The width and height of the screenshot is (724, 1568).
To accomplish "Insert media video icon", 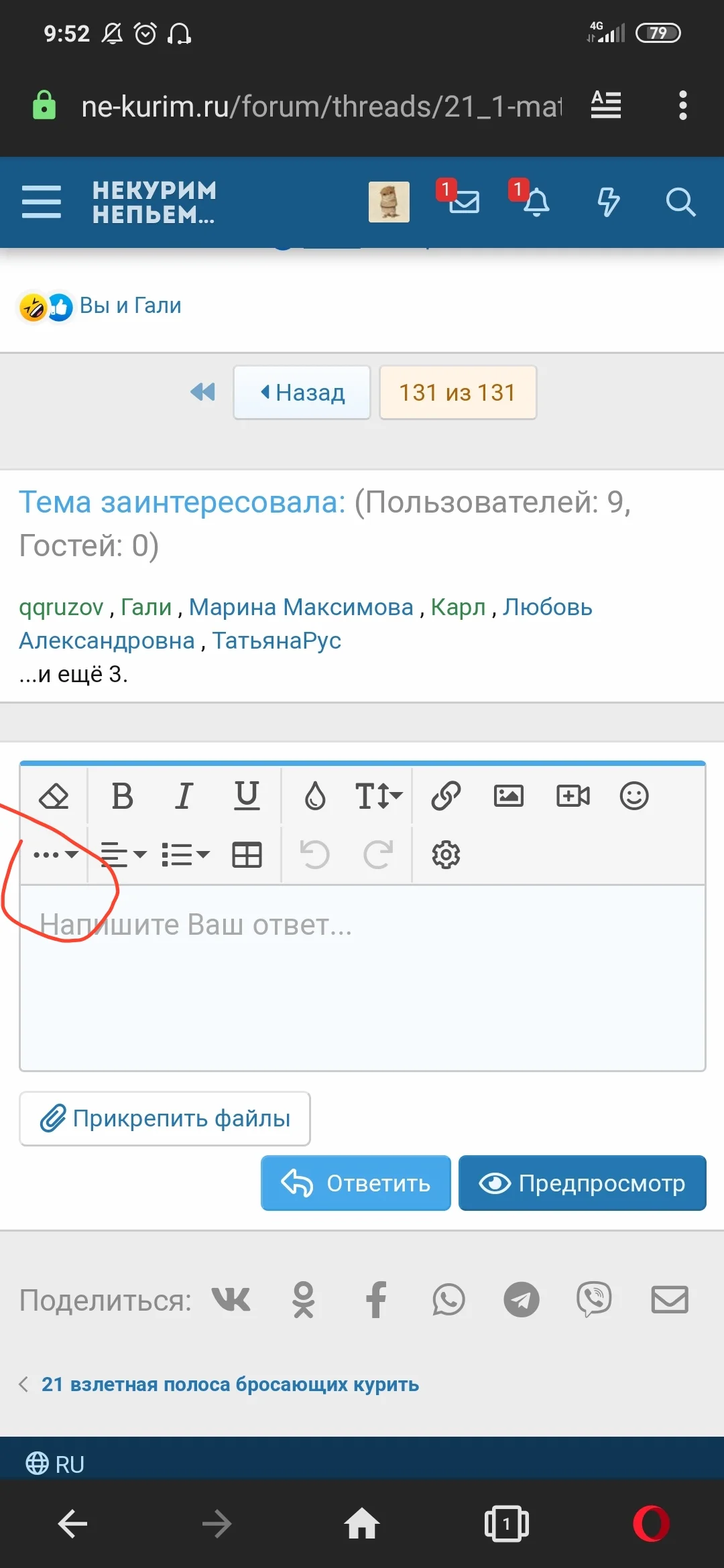I will click(573, 796).
